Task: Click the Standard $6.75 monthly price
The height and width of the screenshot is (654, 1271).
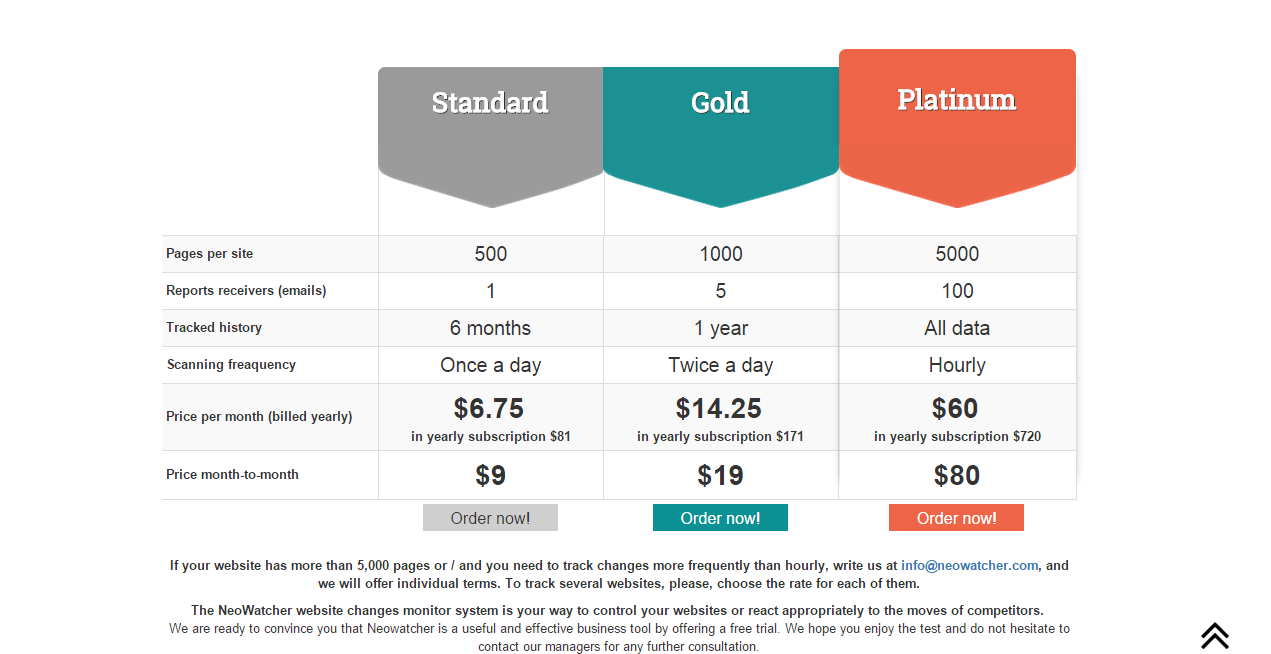Action: (489, 408)
